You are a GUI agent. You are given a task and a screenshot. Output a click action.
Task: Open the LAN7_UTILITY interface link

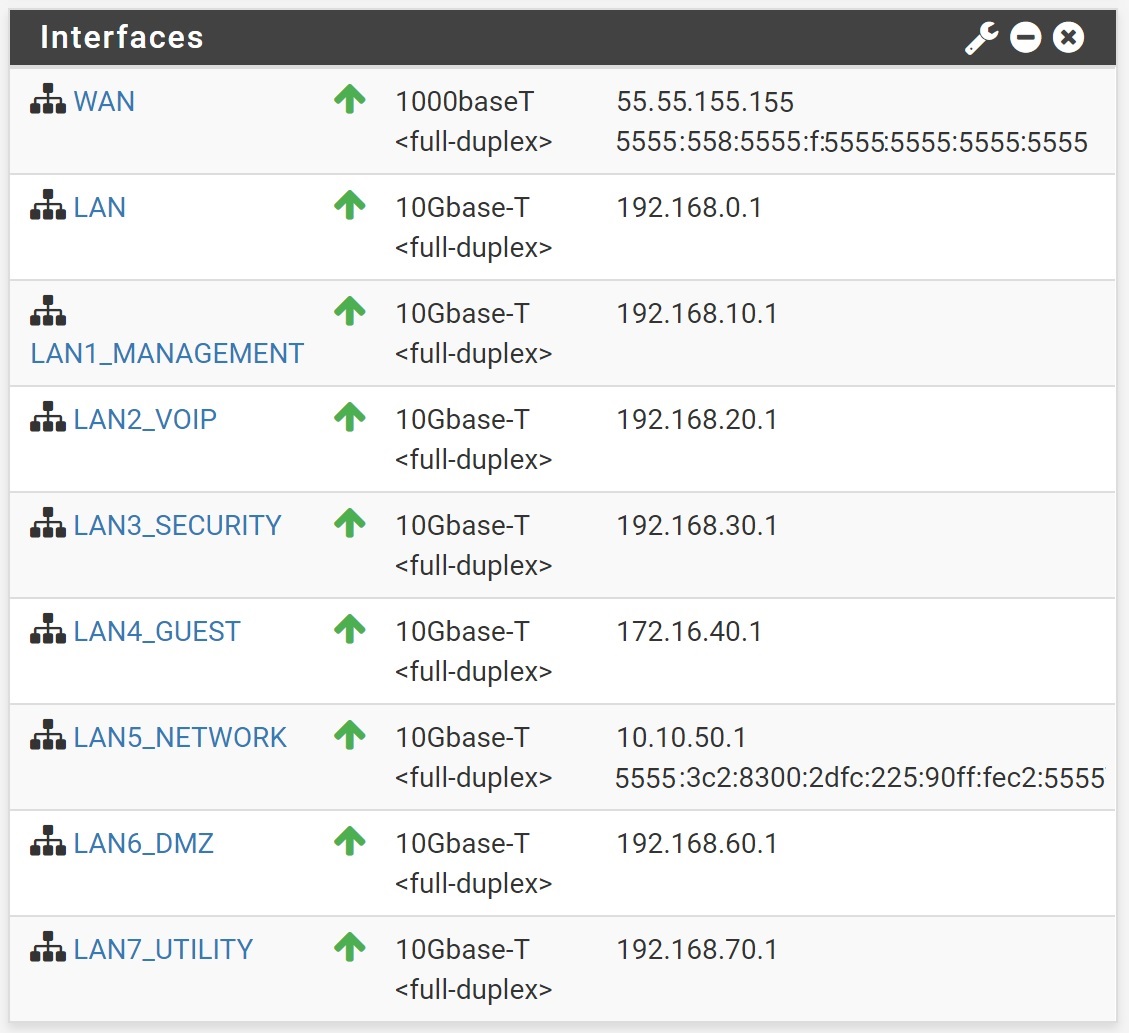pyautogui.click(x=163, y=950)
